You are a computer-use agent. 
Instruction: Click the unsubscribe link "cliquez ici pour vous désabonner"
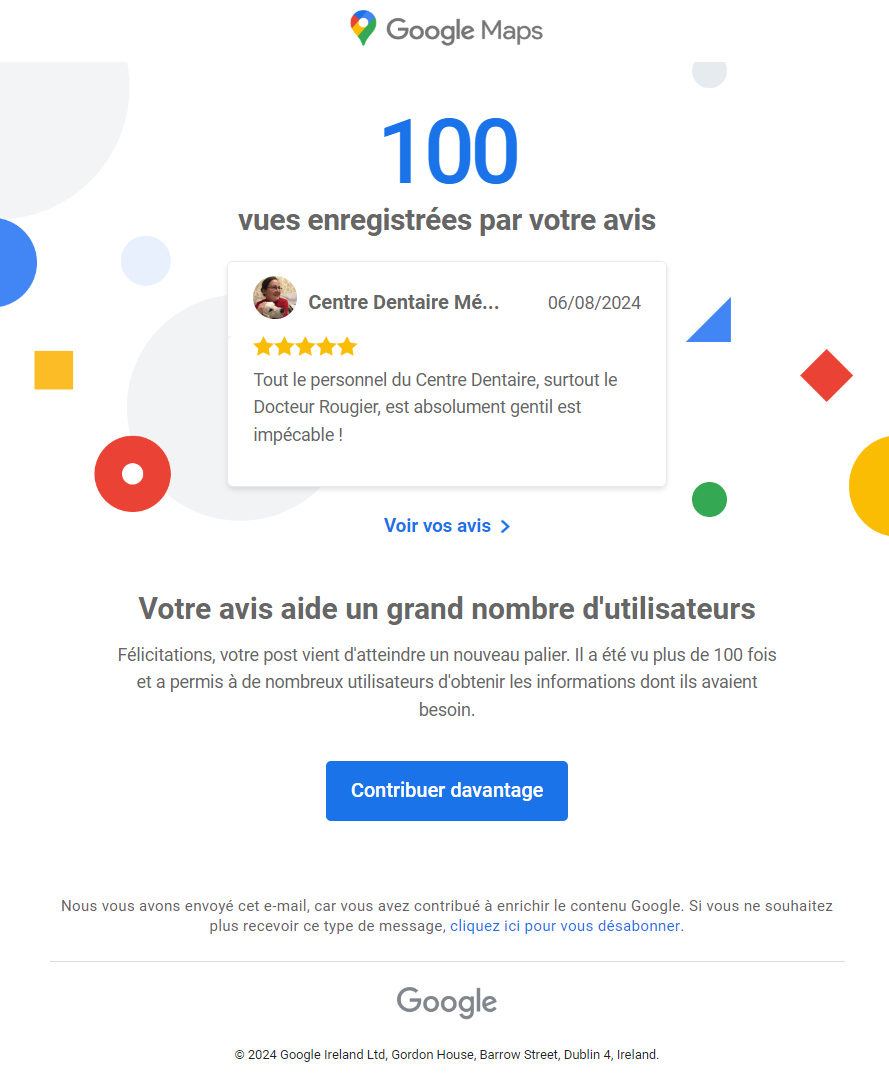click(x=565, y=926)
